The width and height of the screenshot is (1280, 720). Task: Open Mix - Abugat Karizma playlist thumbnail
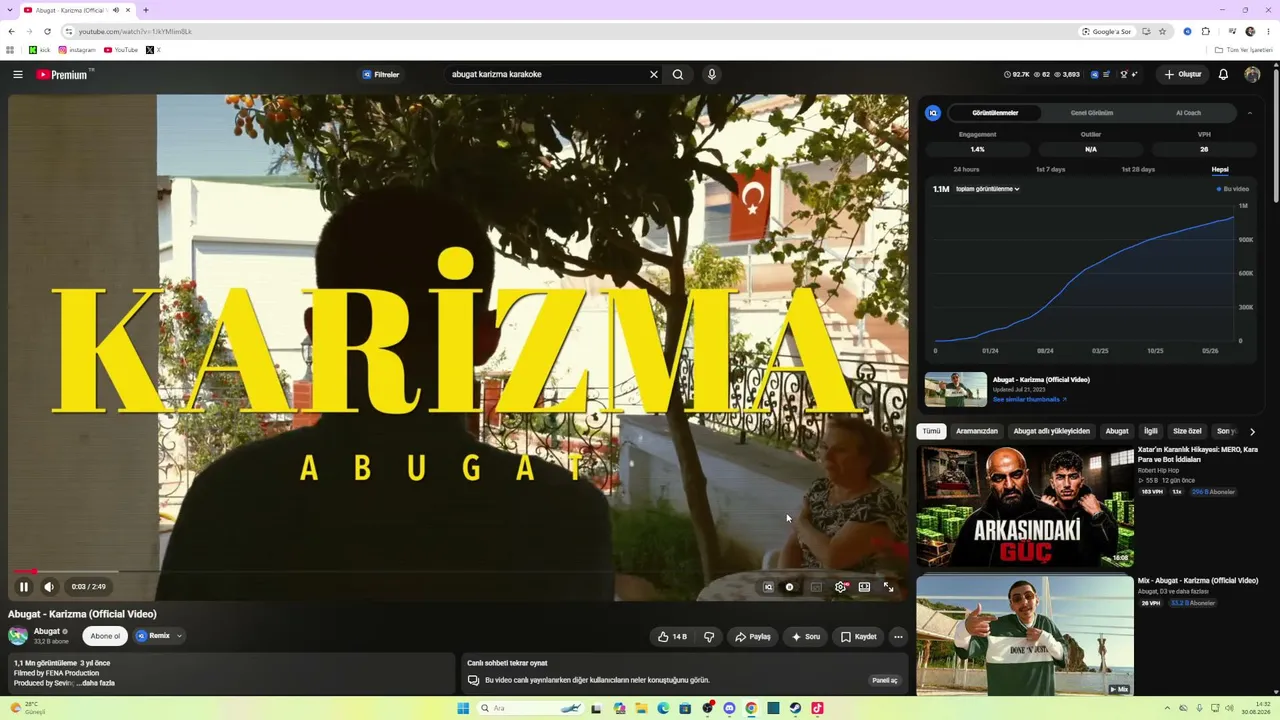[x=1025, y=636]
